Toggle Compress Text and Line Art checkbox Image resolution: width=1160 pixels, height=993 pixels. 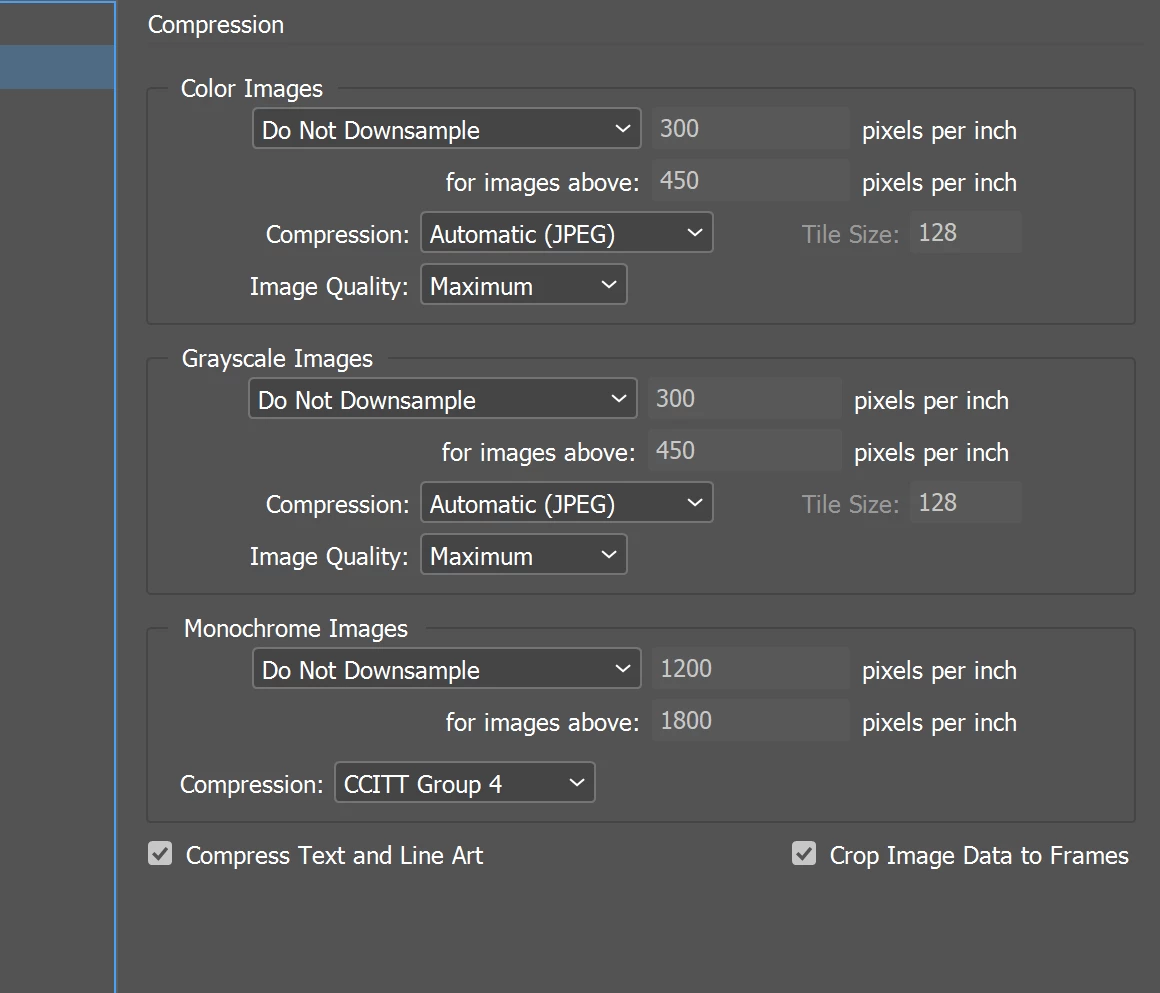(x=160, y=854)
